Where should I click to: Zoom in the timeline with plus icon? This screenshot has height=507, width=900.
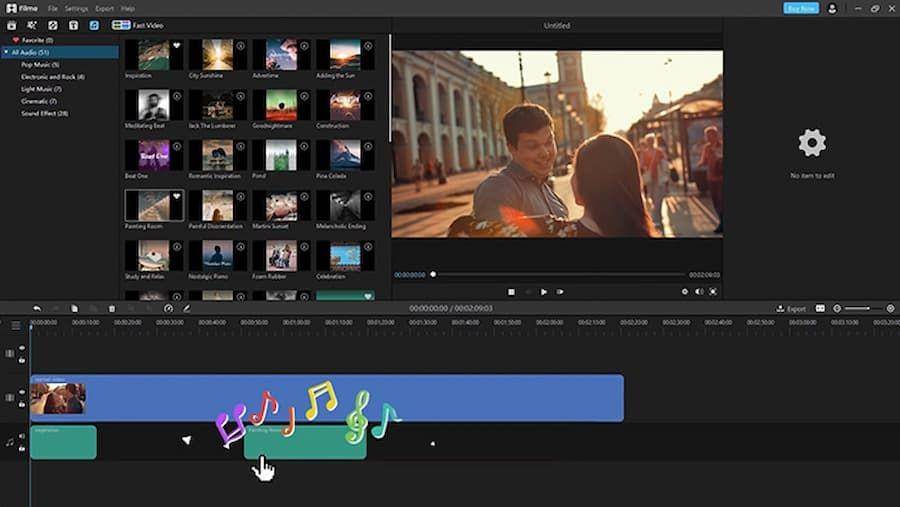click(x=890, y=308)
